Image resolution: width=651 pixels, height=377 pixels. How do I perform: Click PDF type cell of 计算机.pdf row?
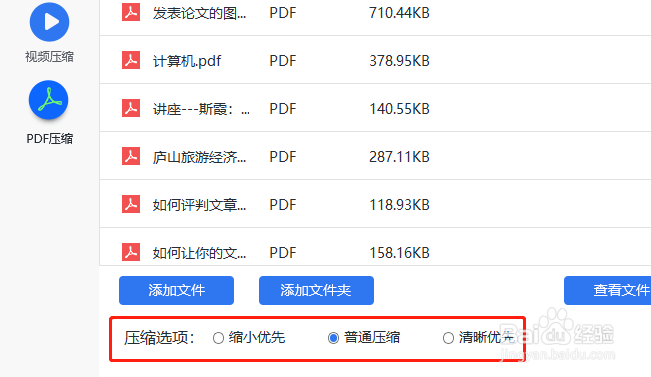point(283,61)
